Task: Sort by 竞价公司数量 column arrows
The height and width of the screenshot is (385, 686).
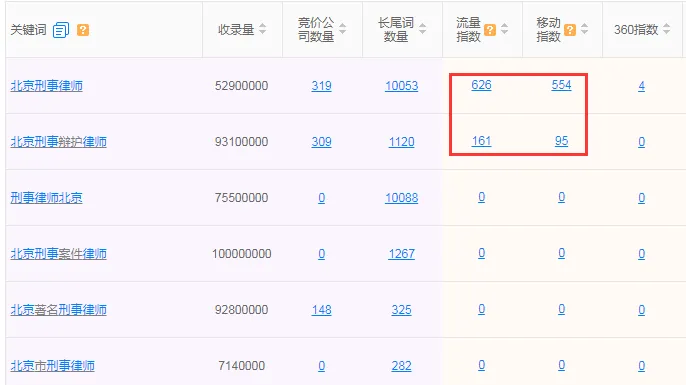Action: tap(343, 29)
